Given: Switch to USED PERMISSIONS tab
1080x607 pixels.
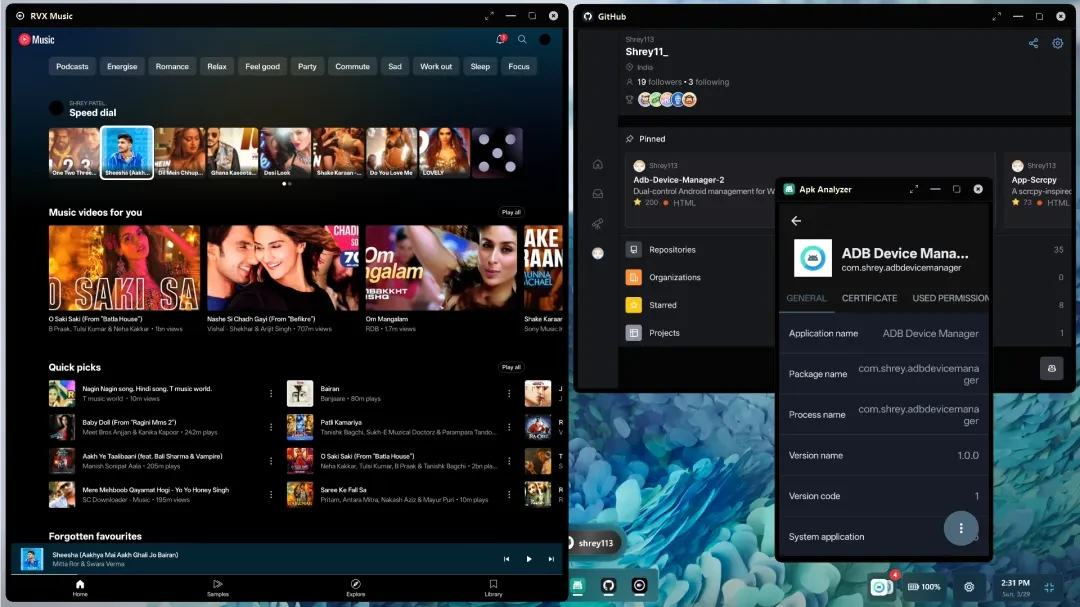Looking at the screenshot, I should [950, 298].
